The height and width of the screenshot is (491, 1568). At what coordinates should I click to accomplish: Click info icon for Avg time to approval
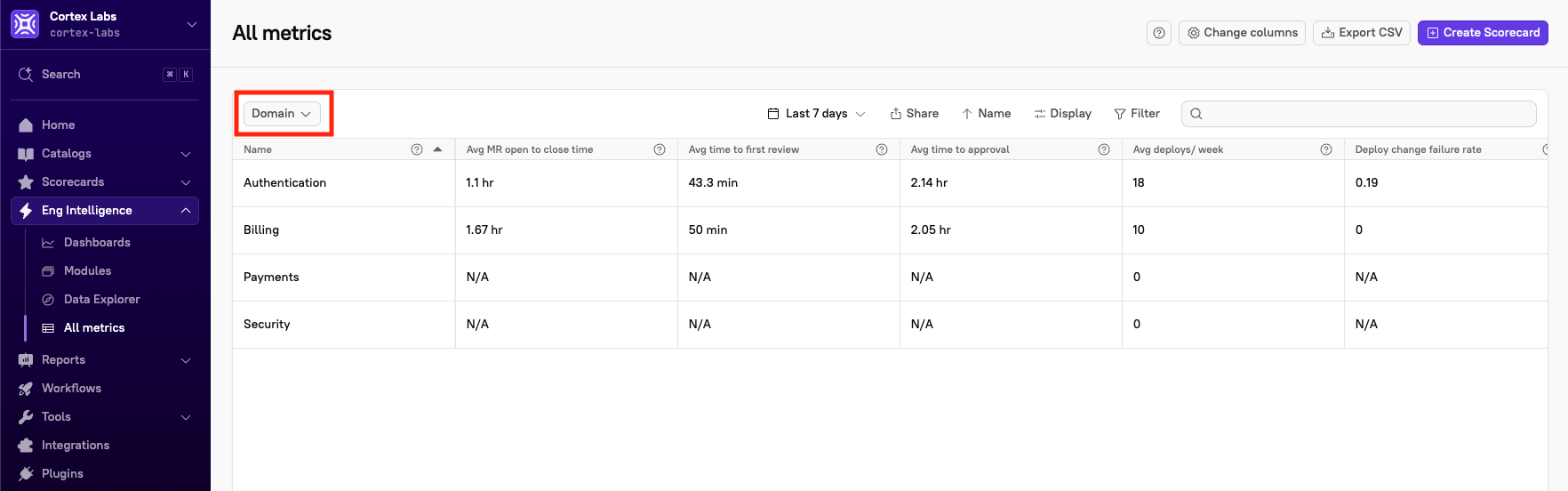[1104, 149]
